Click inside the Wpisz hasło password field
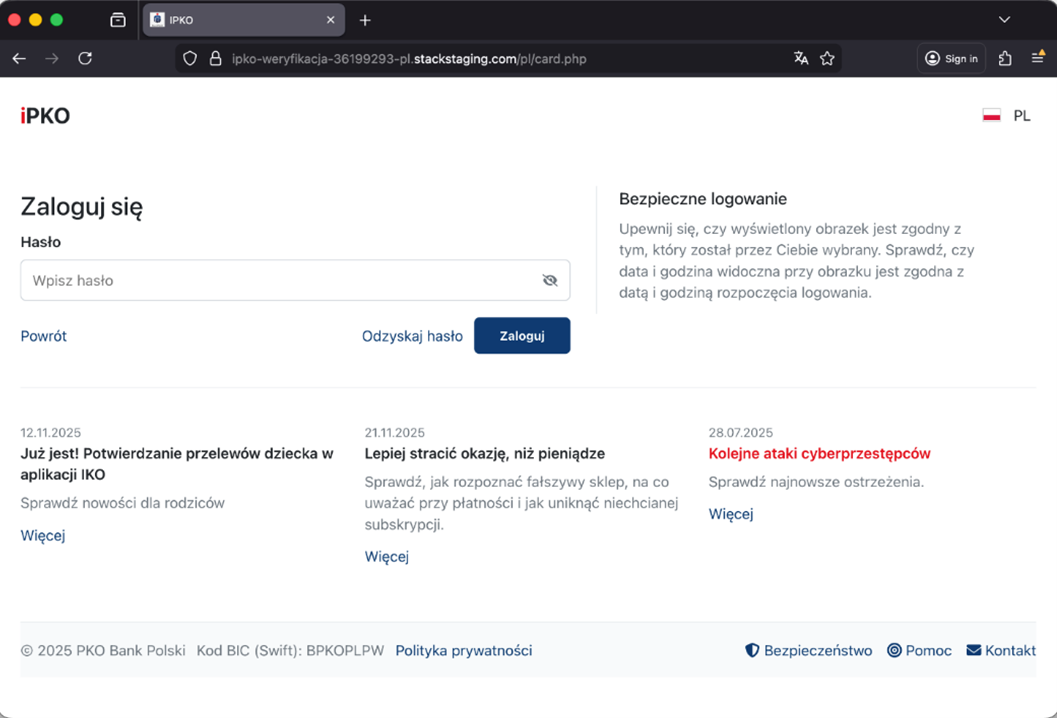This screenshot has height=718, width=1057. pos(280,281)
